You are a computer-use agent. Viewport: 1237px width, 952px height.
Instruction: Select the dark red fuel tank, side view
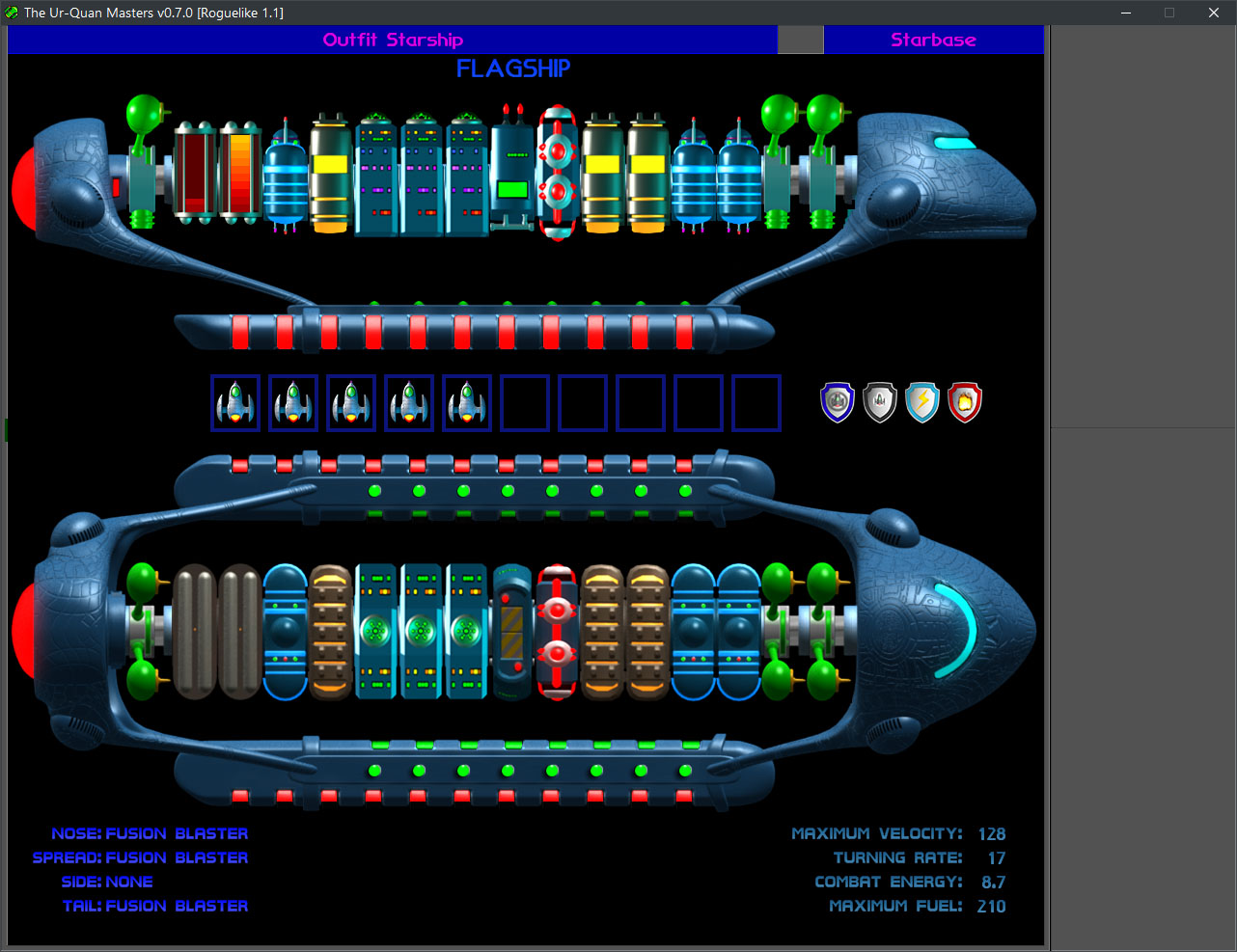[195, 173]
